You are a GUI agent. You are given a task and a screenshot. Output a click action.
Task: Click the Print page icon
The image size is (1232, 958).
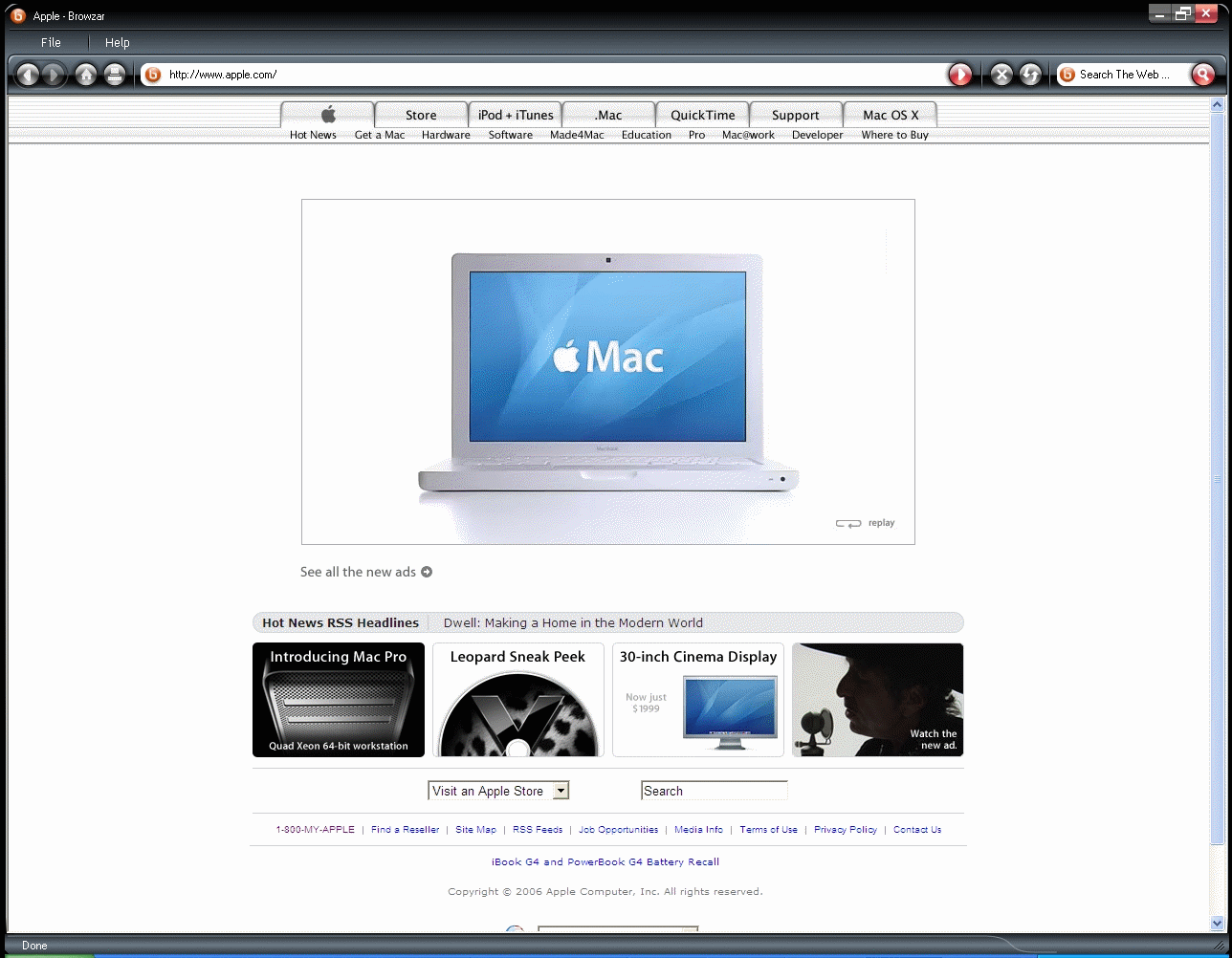click(115, 75)
